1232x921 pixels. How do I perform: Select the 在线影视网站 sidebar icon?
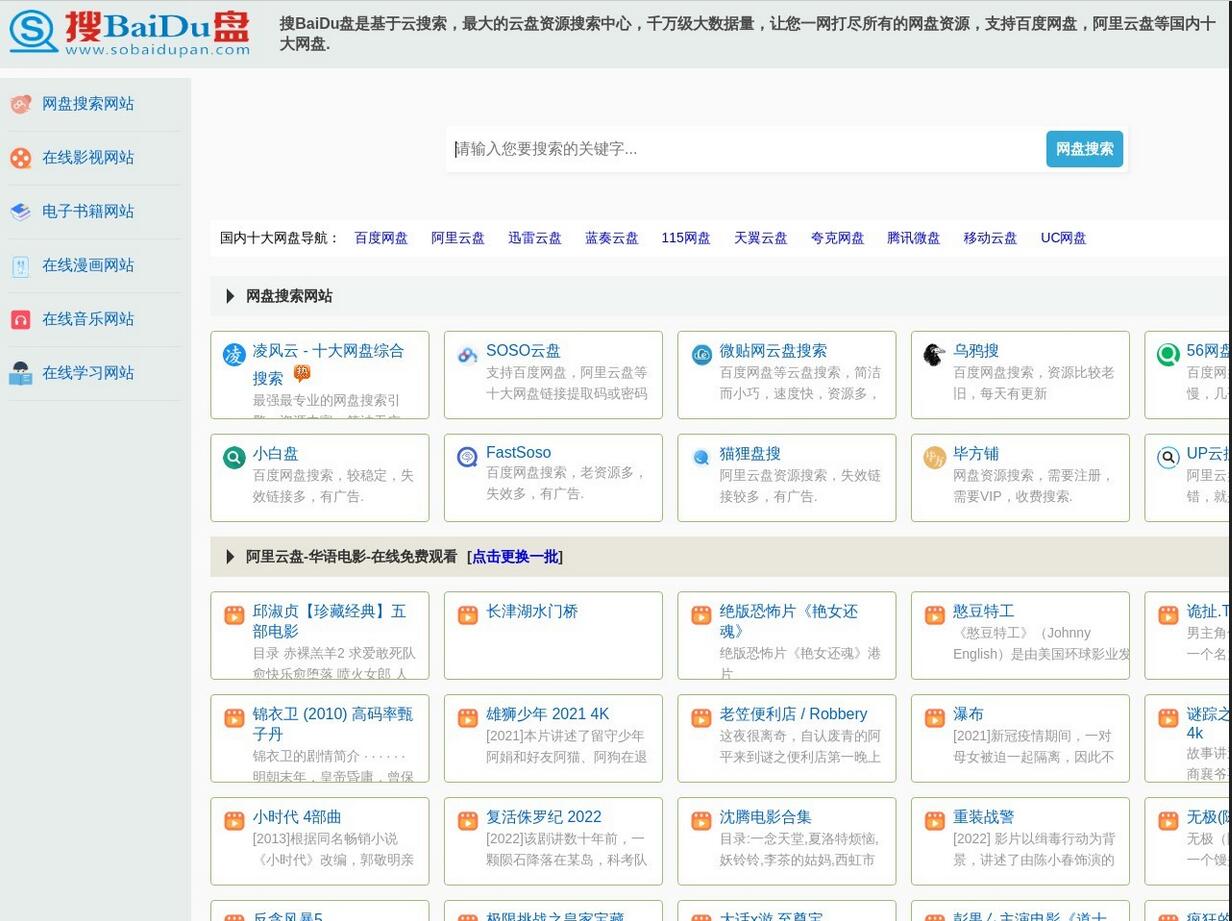[x=21, y=158]
